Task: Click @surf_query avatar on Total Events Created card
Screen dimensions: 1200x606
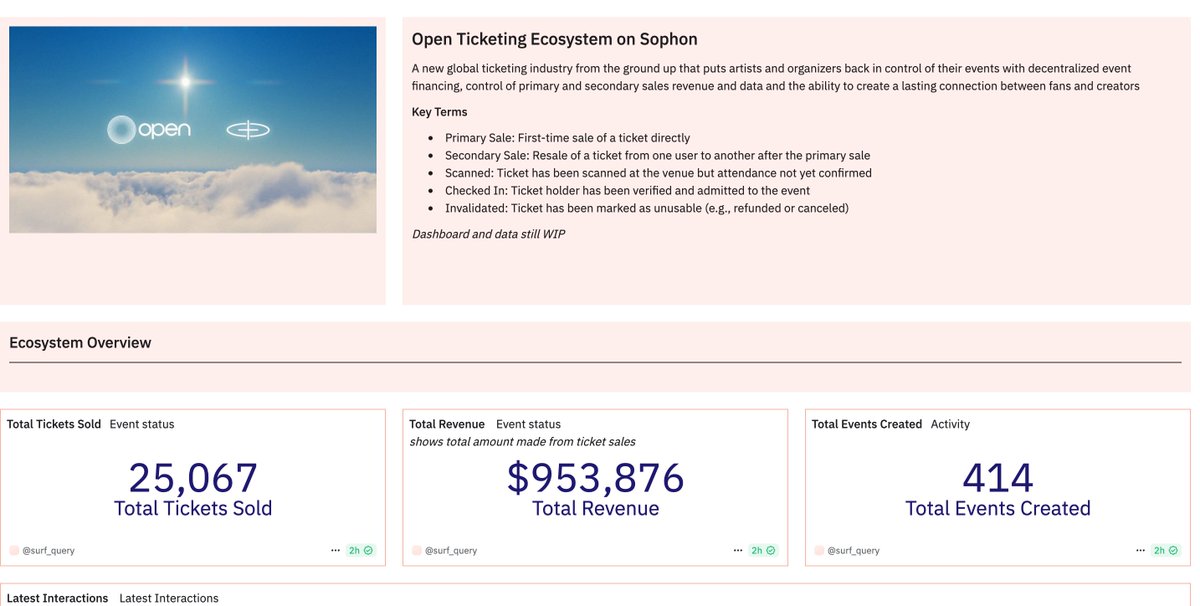Action: tap(819, 550)
